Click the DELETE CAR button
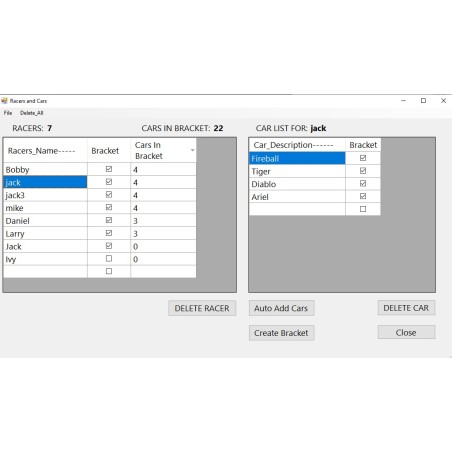 pyautogui.click(x=406, y=308)
